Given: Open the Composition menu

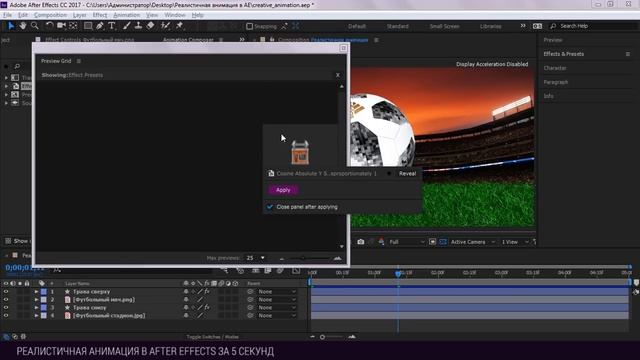Looking at the screenshot, I should coord(50,15).
